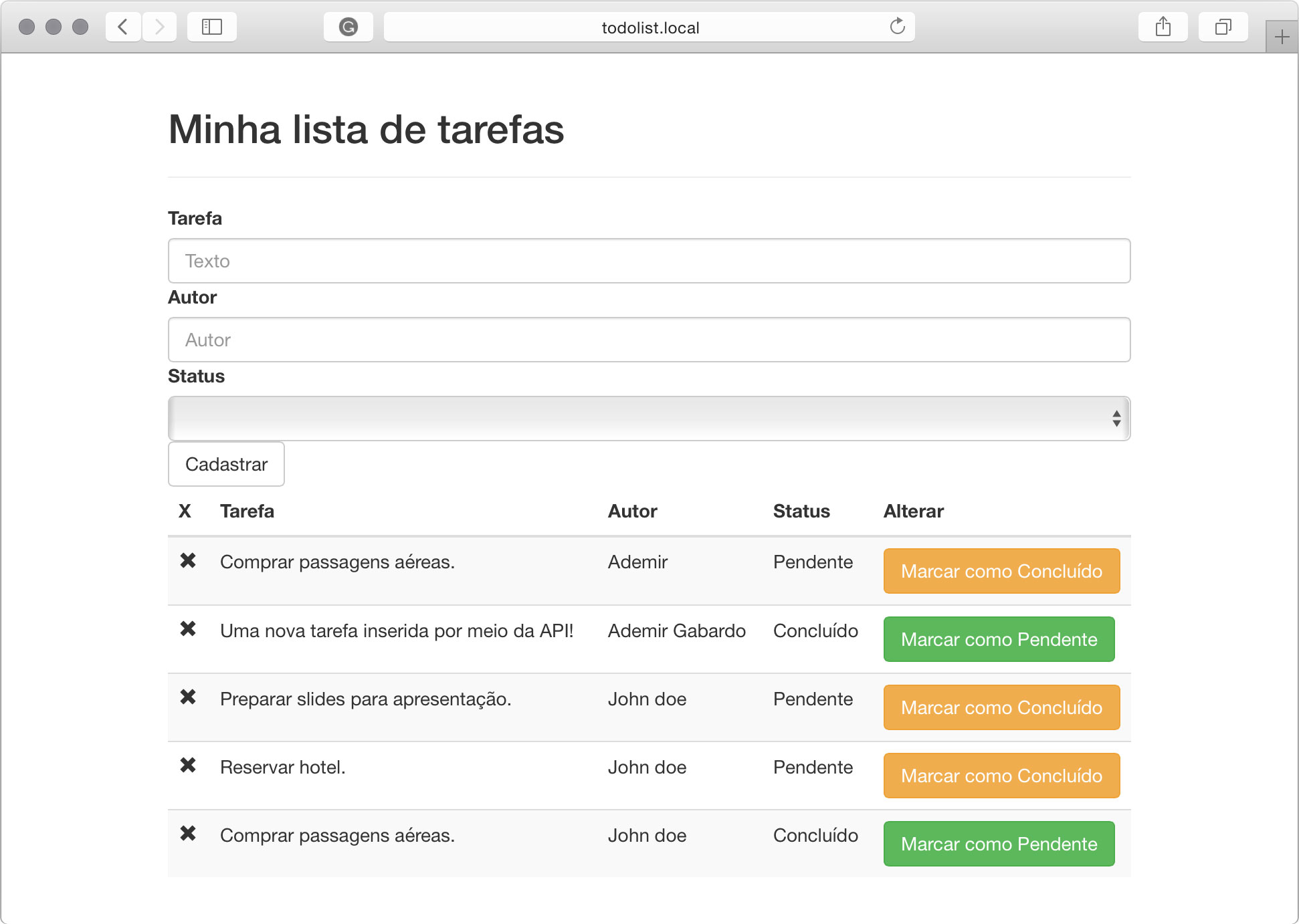The height and width of the screenshot is (924, 1299).
Task: Open the Safari share icon
Action: pyautogui.click(x=1163, y=27)
